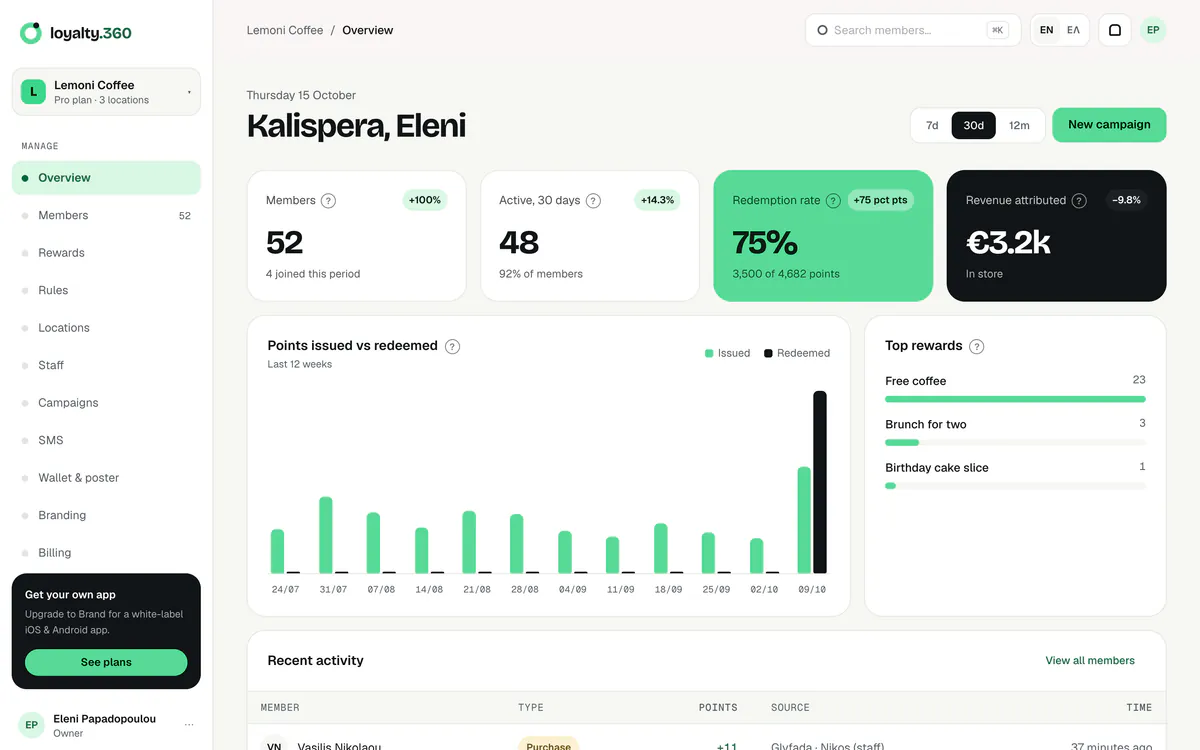Click the Brunch for two progress bar
Screen dimensions: 1200x750
1015,442
